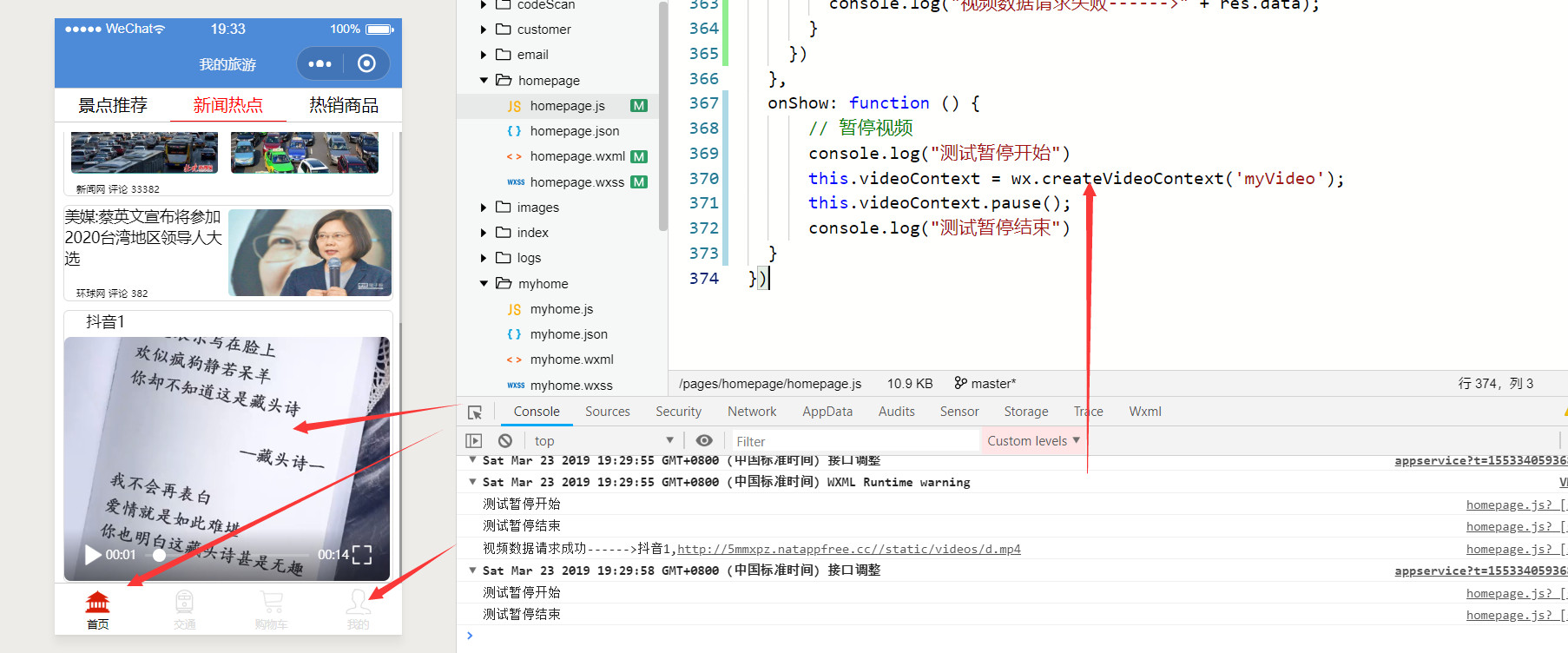
Task: Click the /pages/homepage/homepage.js path
Action: click(770, 383)
